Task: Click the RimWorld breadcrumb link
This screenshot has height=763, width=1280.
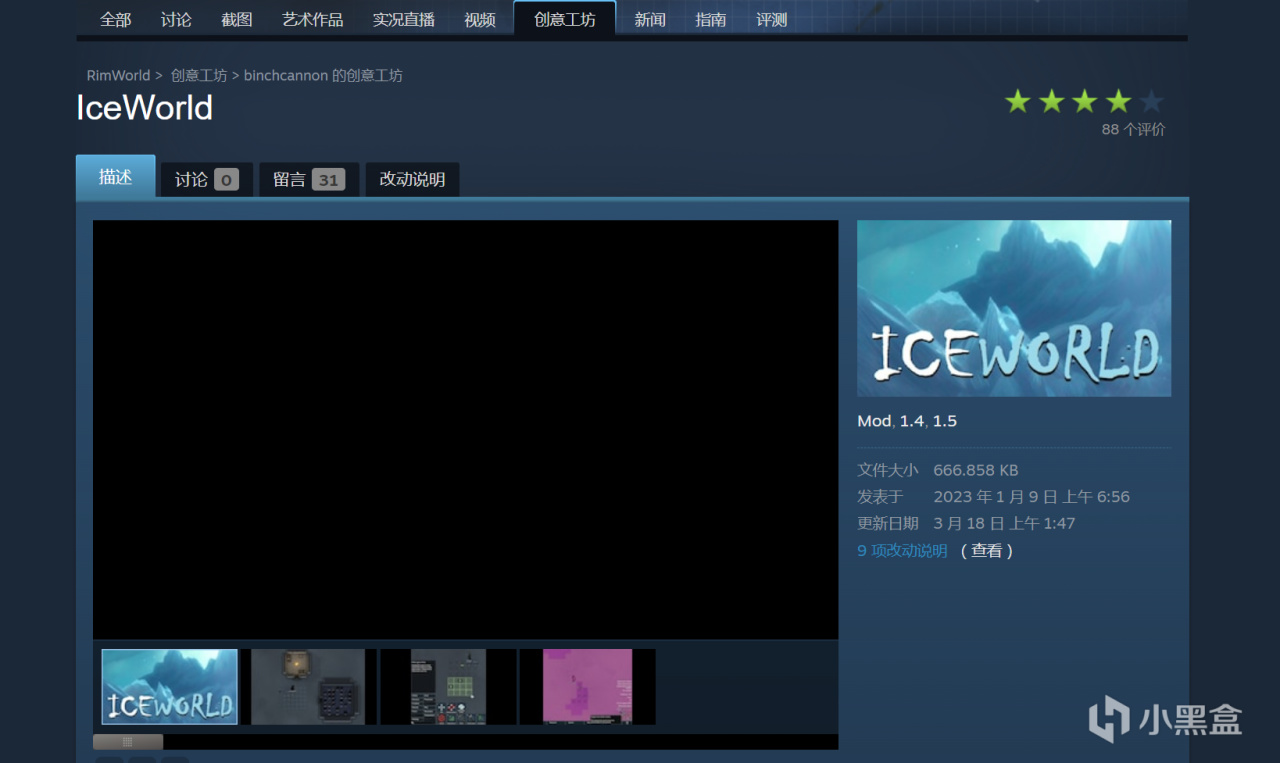Action: pos(118,75)
